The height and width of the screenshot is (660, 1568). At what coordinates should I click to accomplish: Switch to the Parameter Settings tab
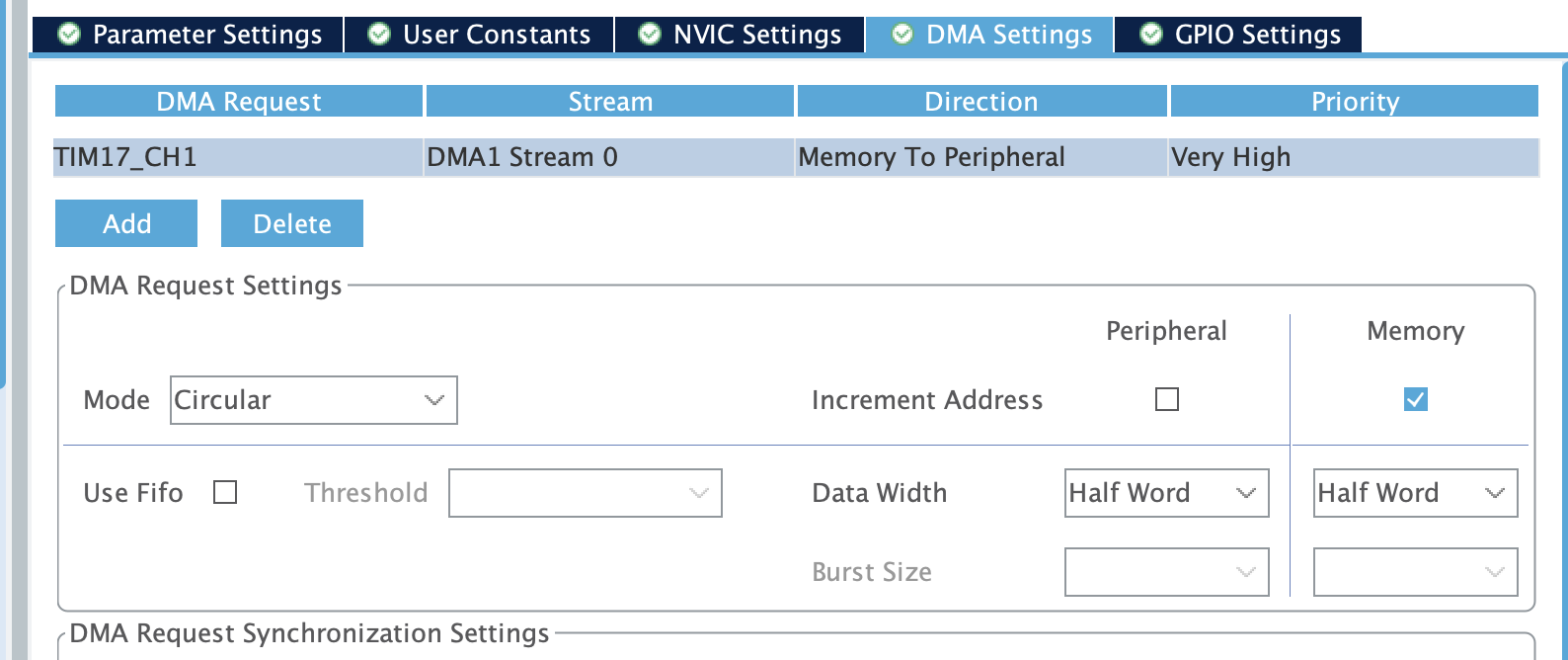(x=206, y=35)
